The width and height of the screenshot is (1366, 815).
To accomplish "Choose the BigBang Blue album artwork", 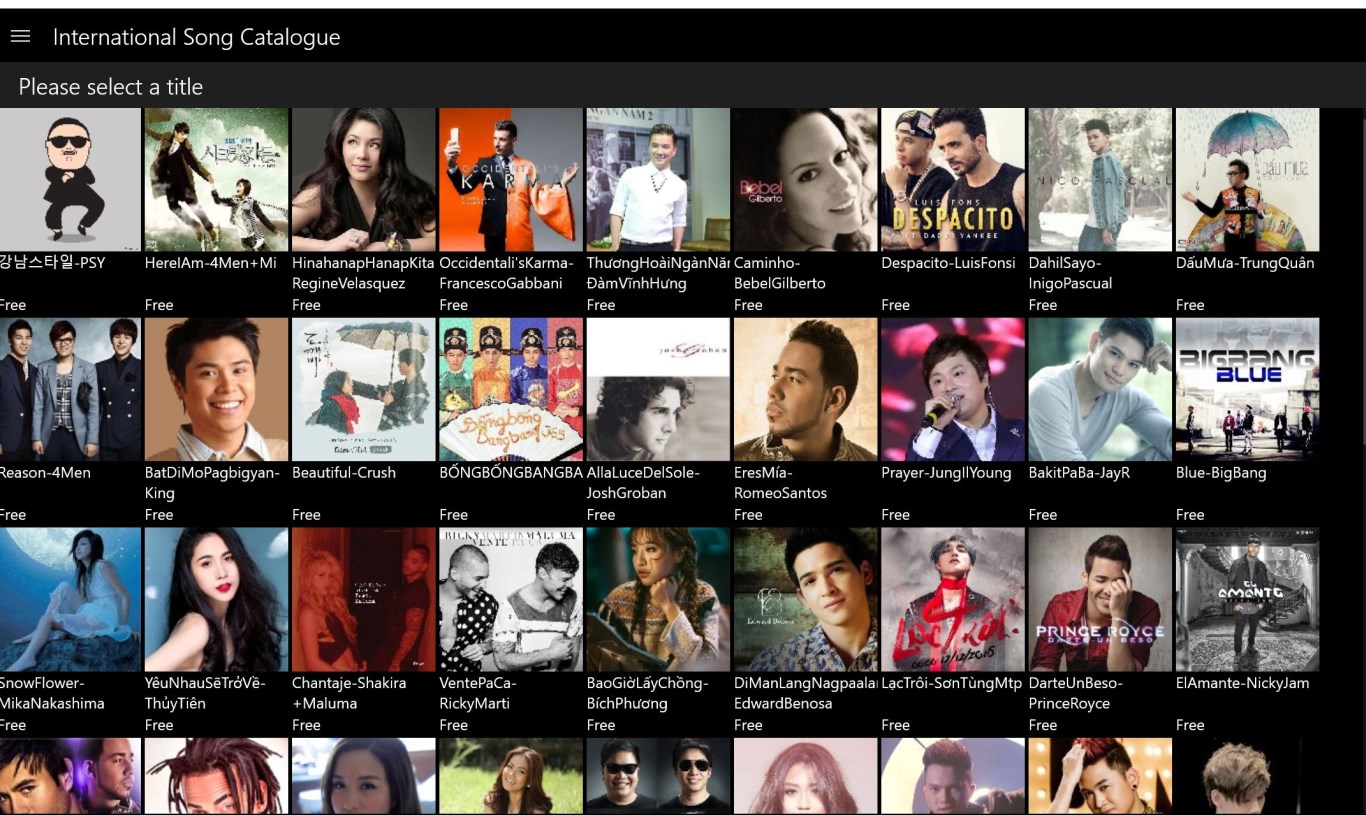I will 1247,389.
